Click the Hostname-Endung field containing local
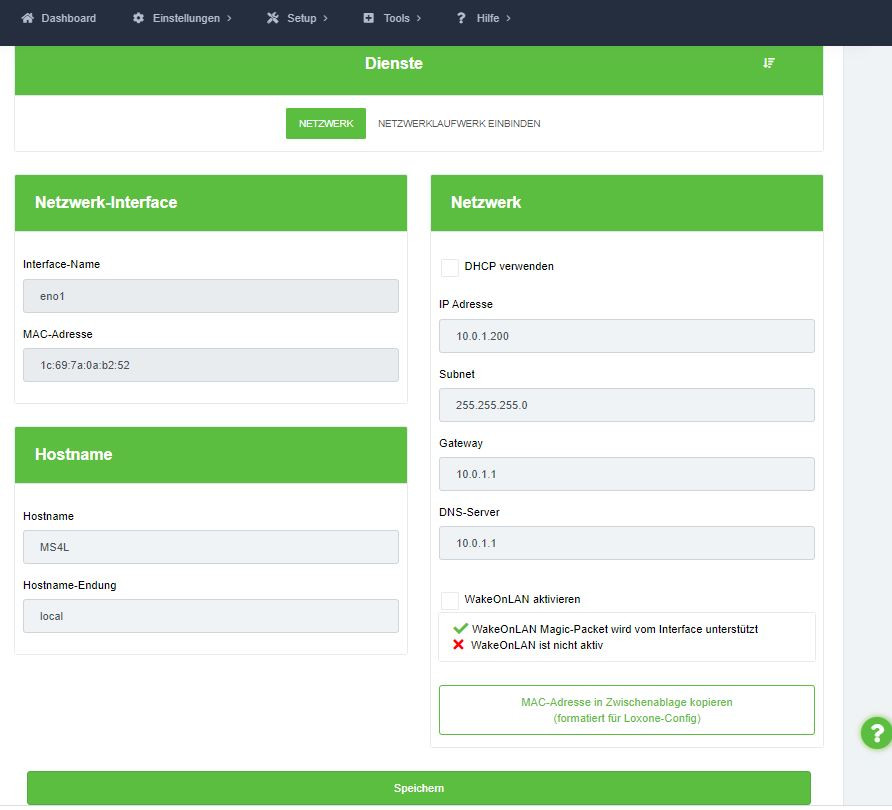Screen dimensions: 892x810 coord(210,616)
